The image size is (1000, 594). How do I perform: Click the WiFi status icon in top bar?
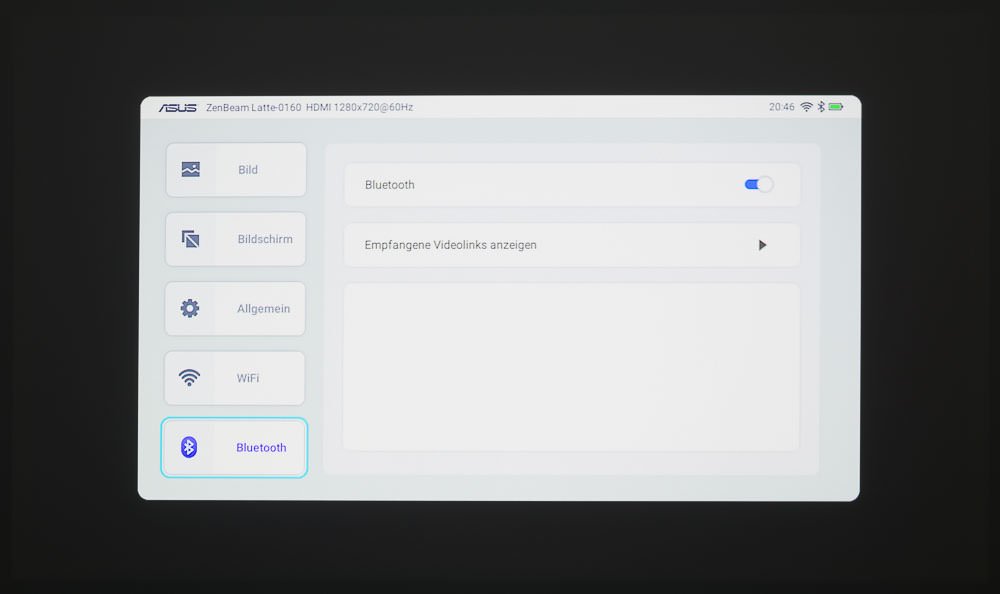click(x=806, y=107)
